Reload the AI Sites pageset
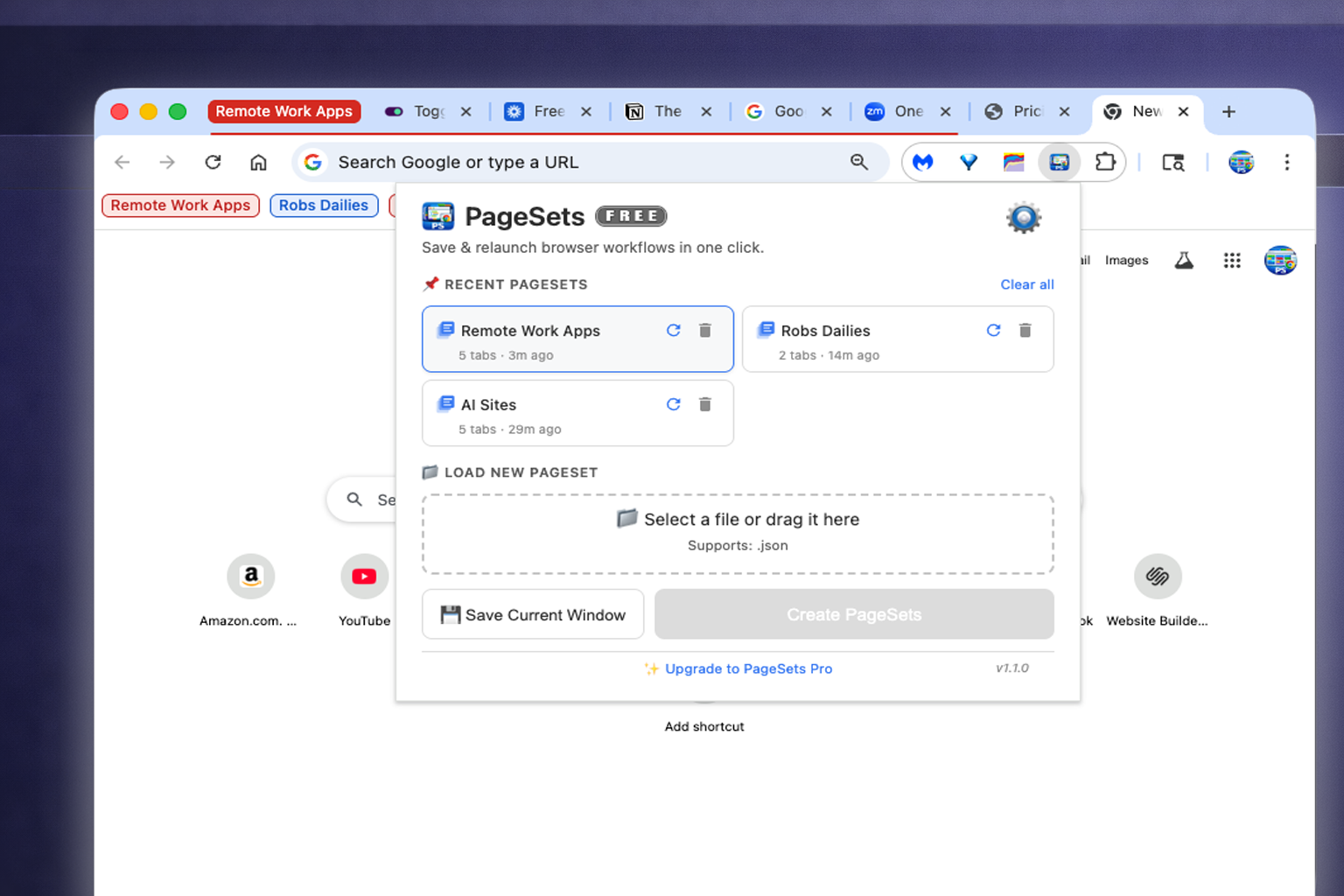1344x896 pixels. coord(673,404)
